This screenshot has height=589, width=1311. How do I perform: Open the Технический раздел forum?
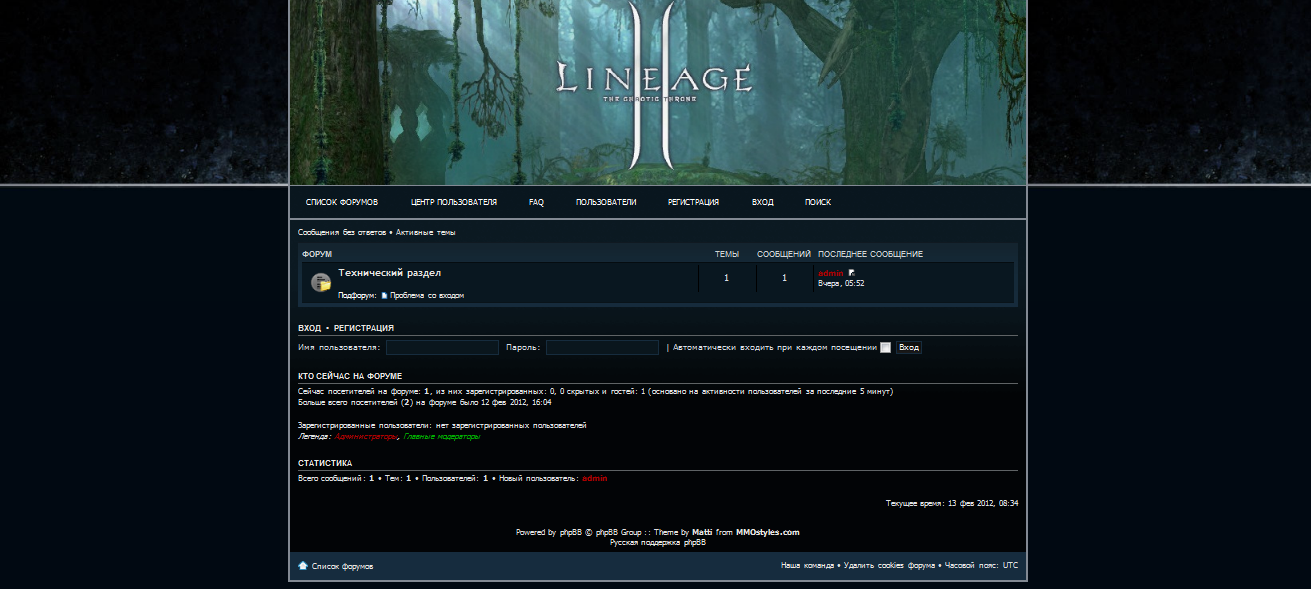[390, 273]
